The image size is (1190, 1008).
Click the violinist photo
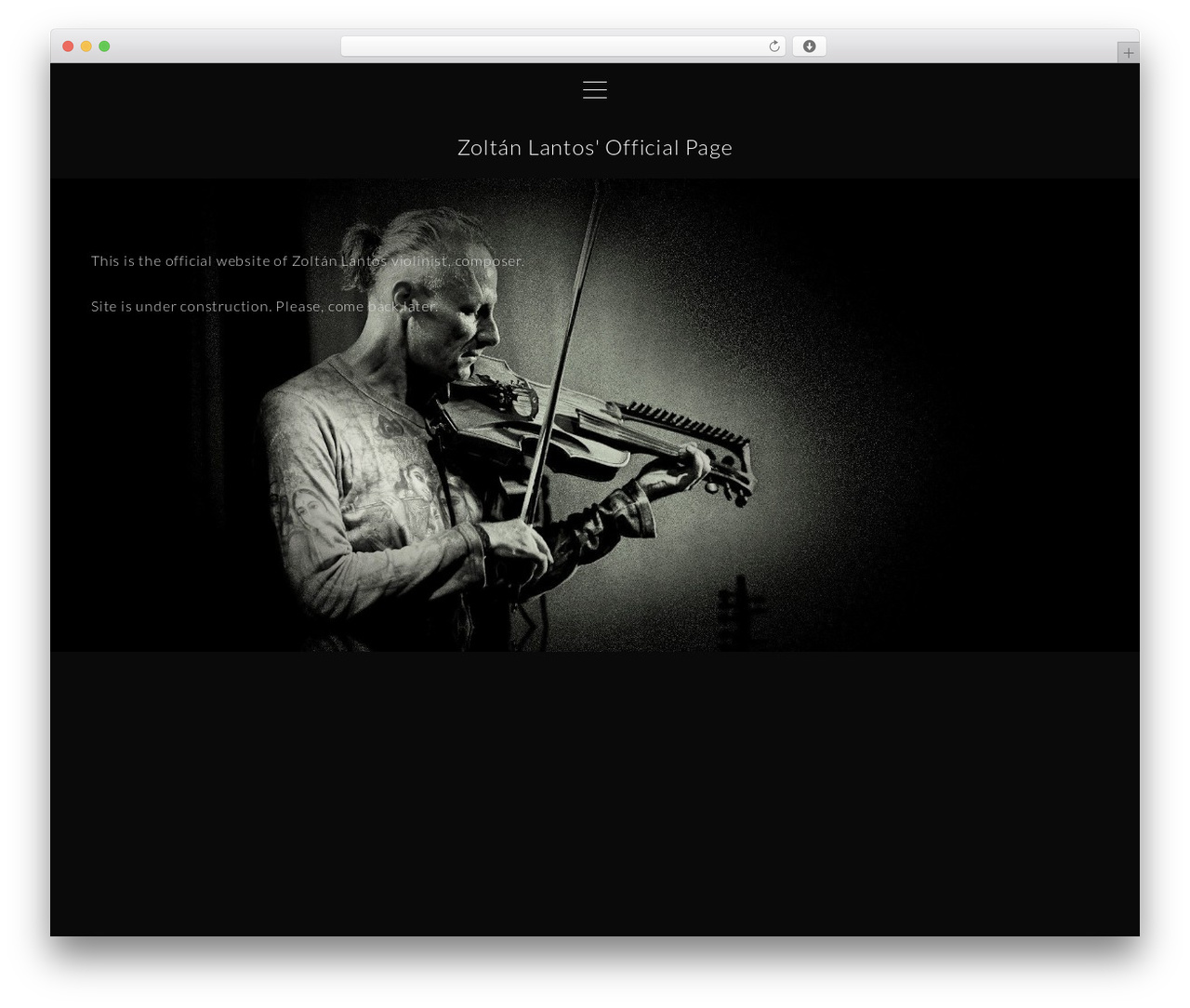point(595,415)
